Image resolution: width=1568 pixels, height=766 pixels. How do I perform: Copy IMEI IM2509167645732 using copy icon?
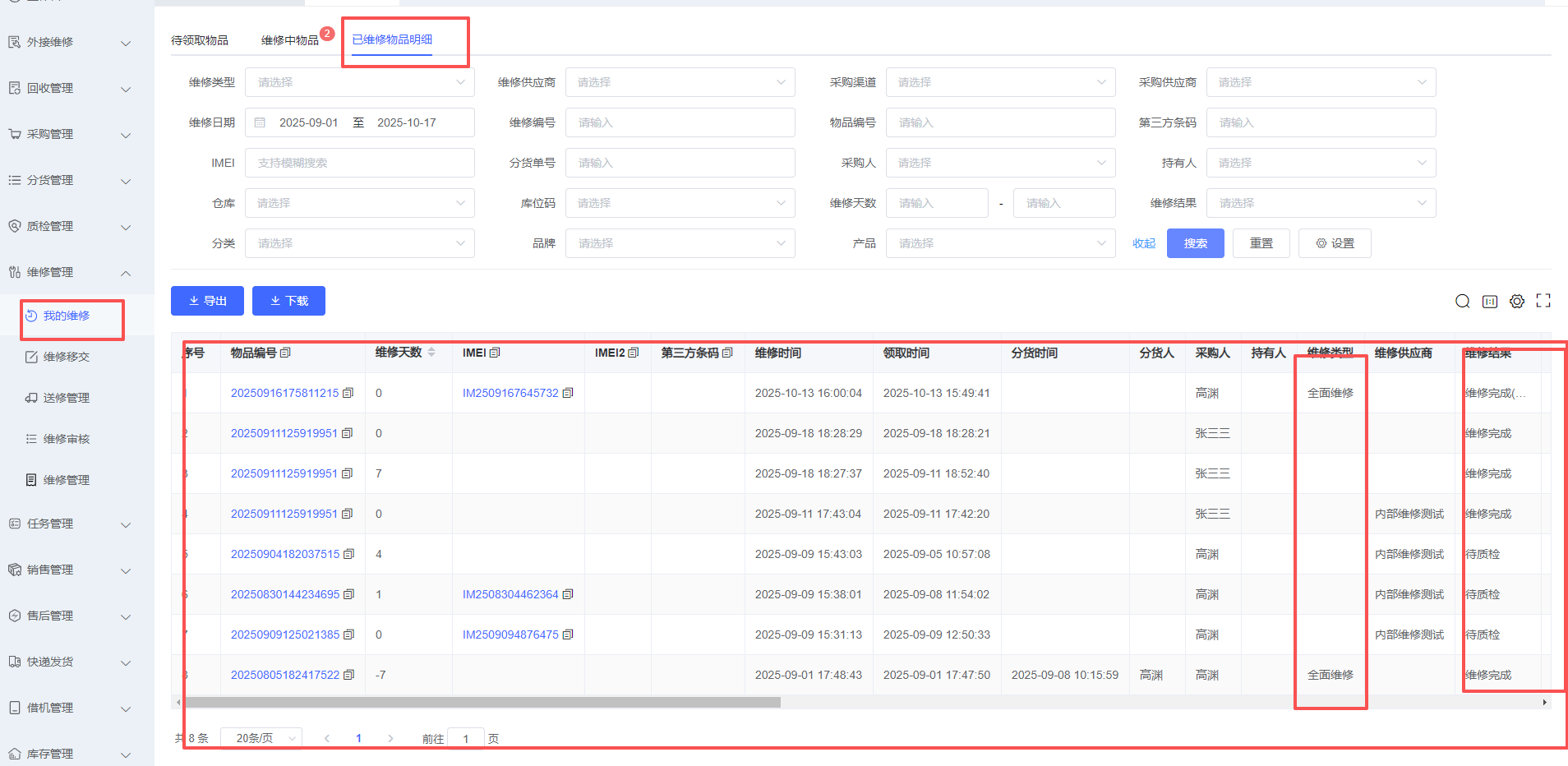(x=568, y=393)
